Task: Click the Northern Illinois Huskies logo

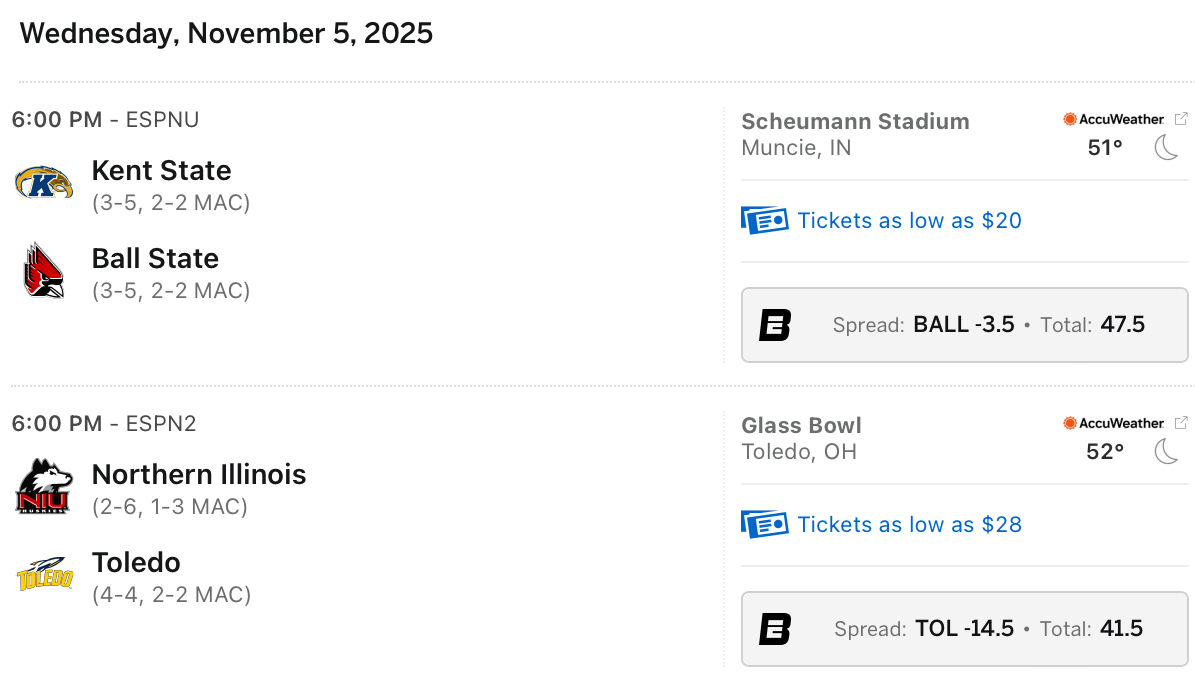Action: [x=44, y=487]
